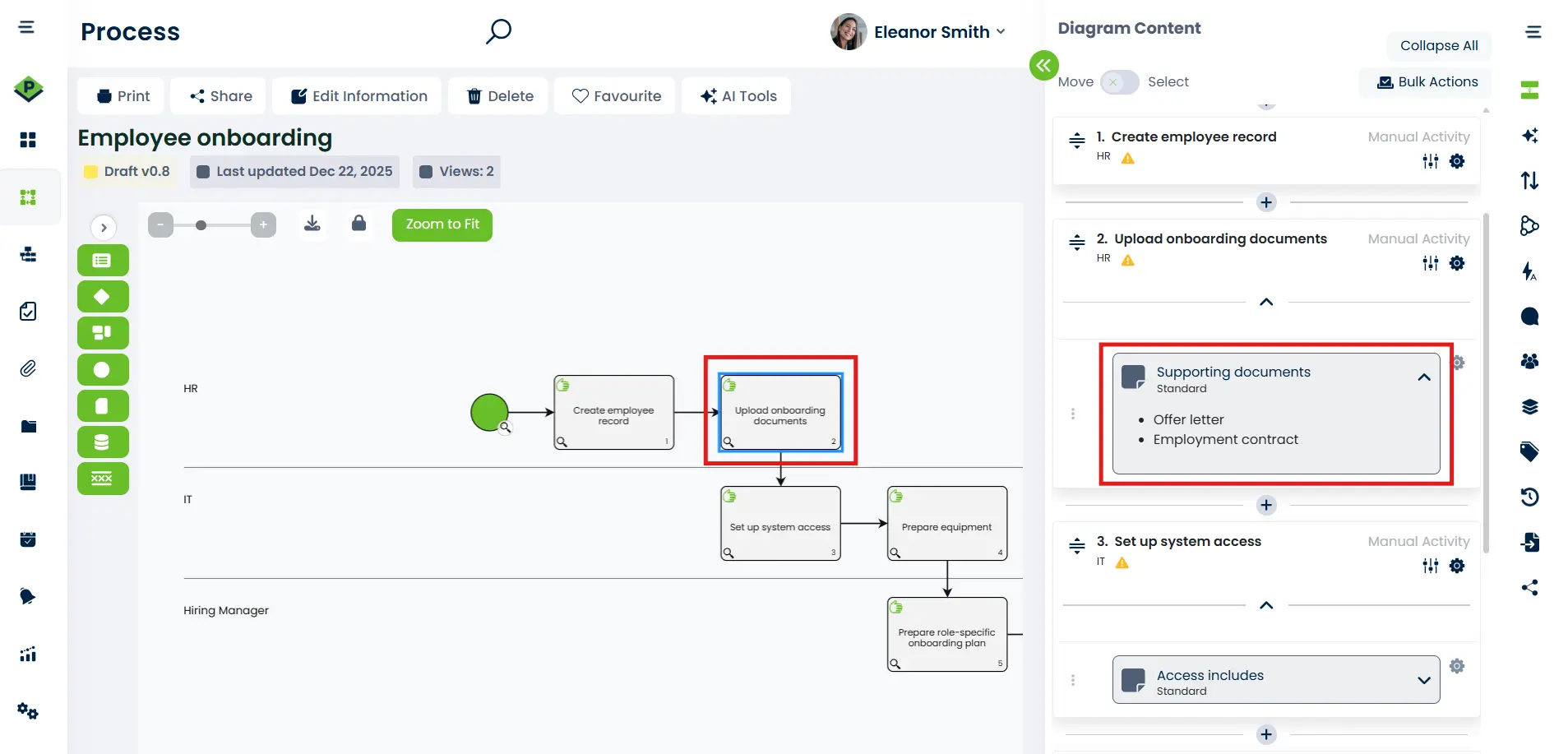Viewport: 1568px width, 754px height.
Task: Select the database shape tool in the palette
Action: point(103,442)
